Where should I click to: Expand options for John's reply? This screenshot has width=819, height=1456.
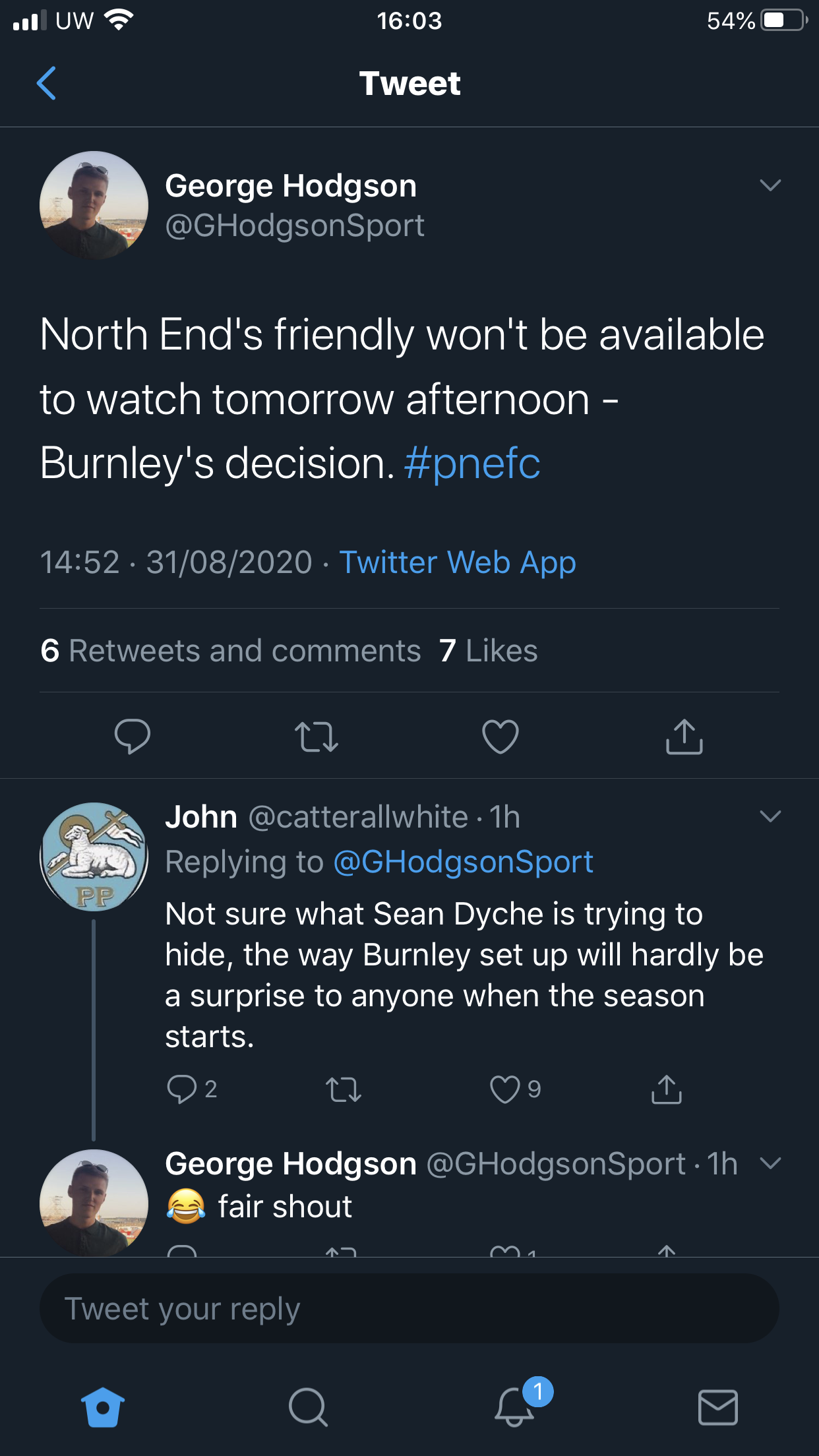click(x=770, y=816)
